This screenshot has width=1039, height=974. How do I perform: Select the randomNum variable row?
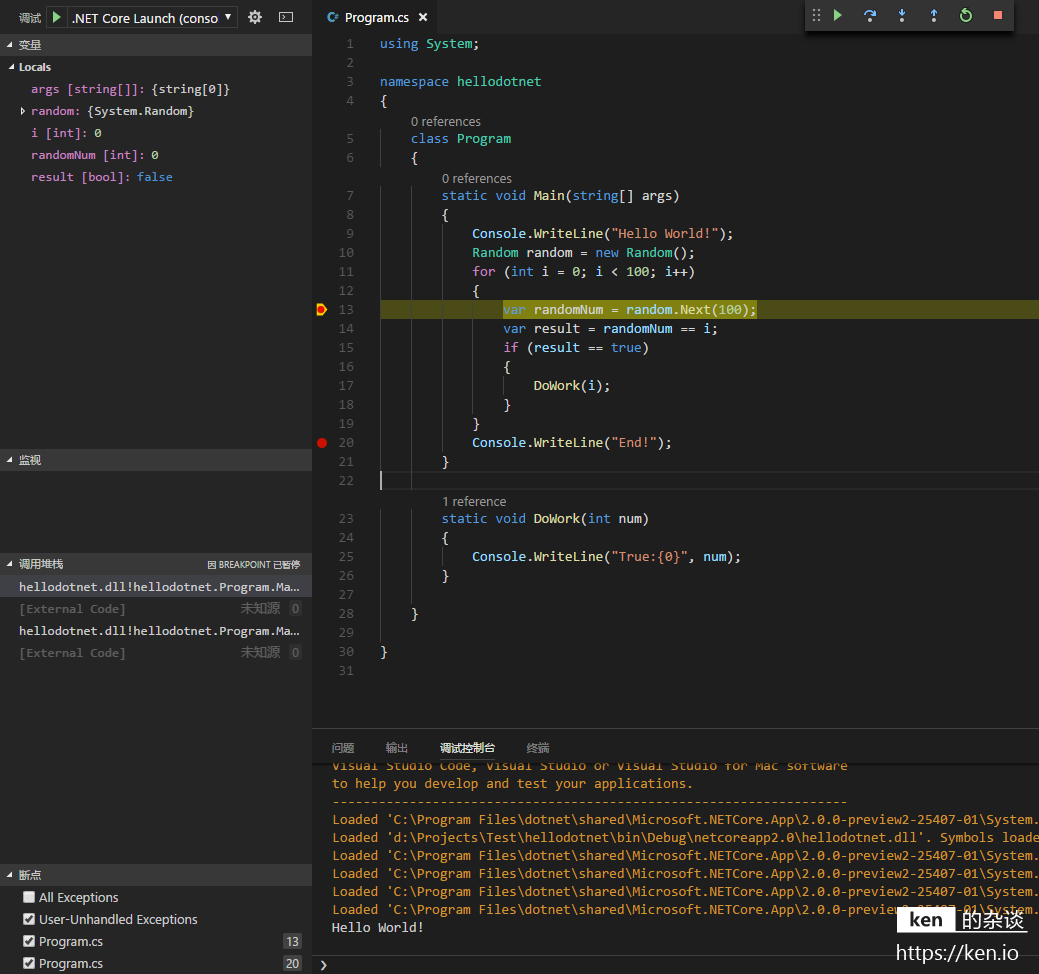[156, 155]
